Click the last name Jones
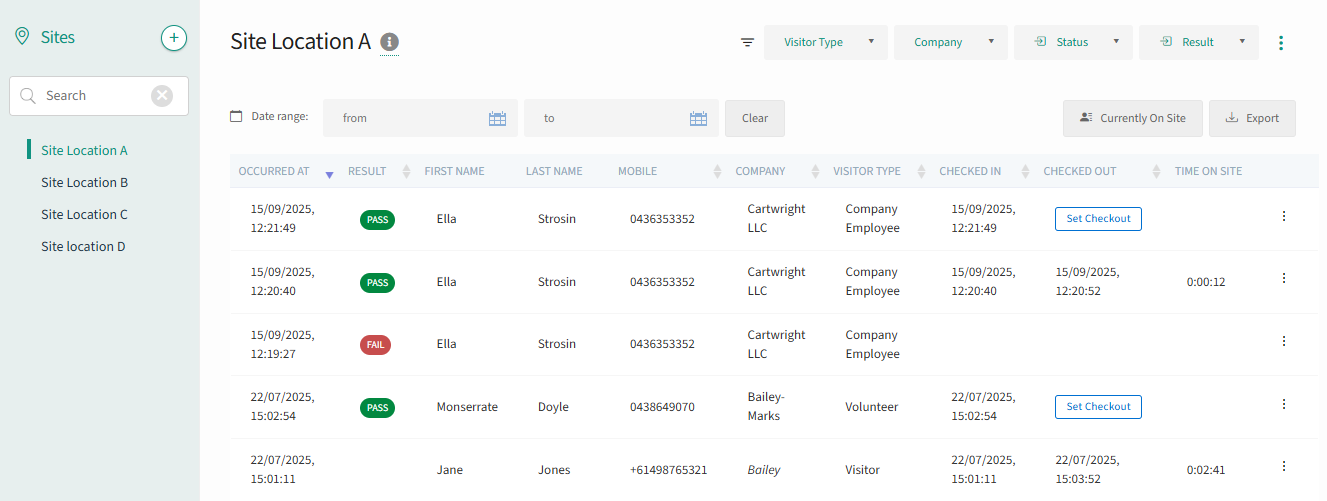This screenshot has height=501, width=1327. [x=554, y=470]
